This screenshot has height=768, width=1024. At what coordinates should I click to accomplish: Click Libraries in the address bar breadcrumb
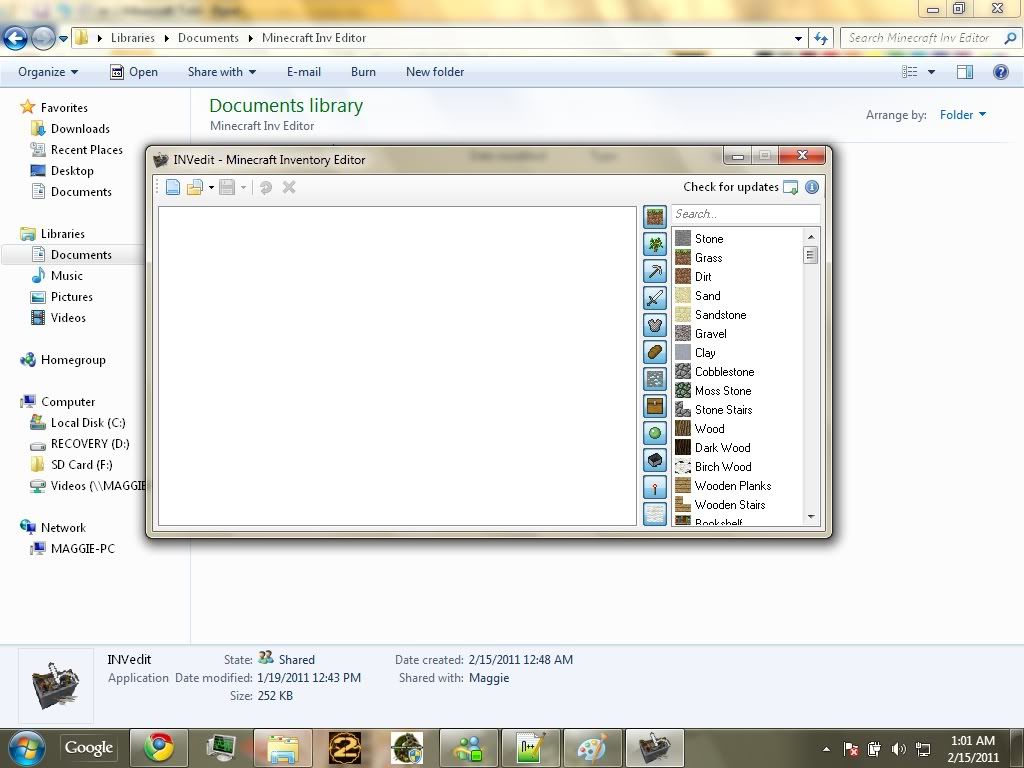coord(133,38)
